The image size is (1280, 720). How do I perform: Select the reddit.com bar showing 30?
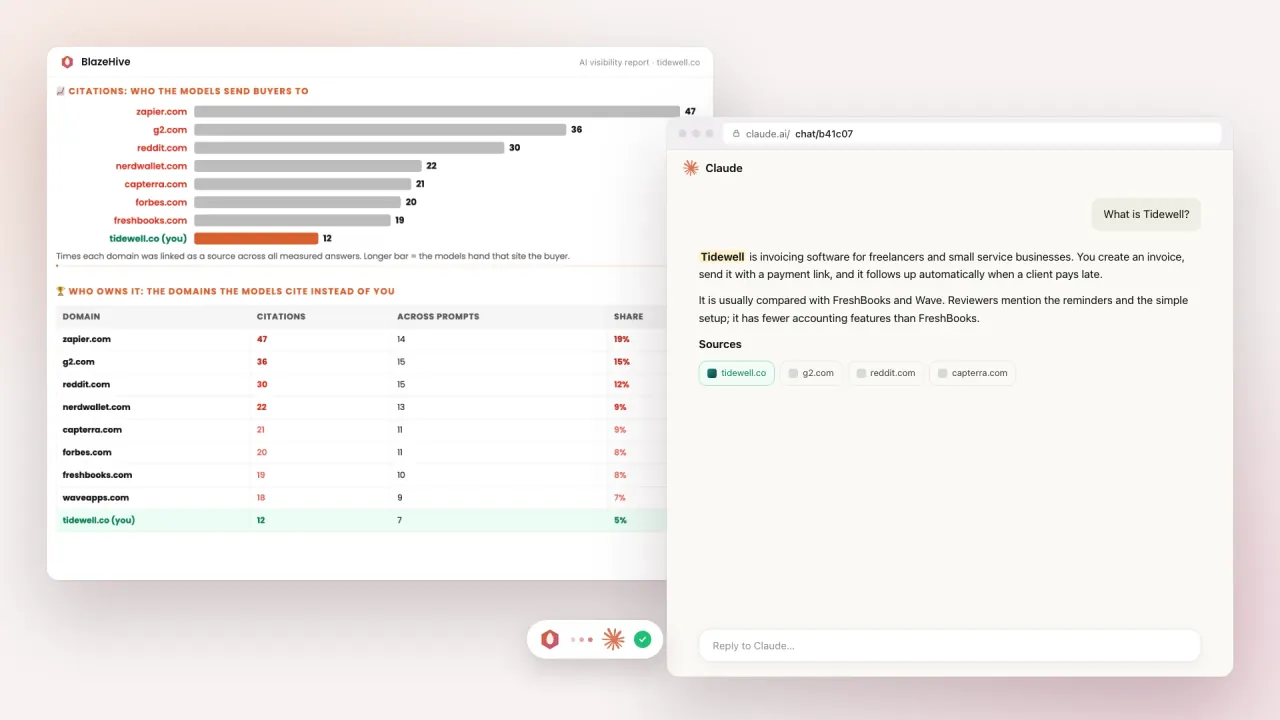pos(349,147)
